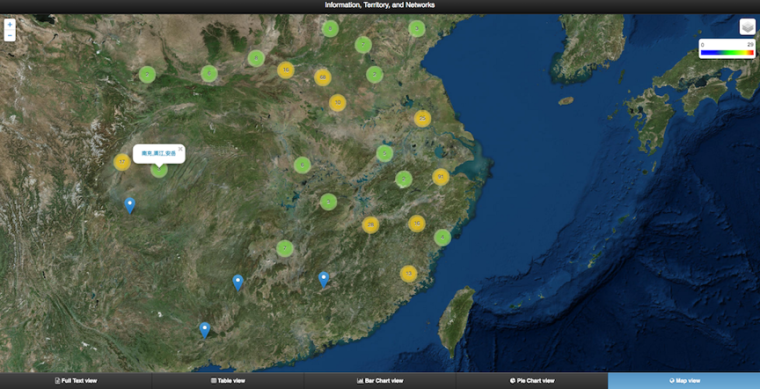The width and height of the screenshot is (760, 389).
Task: Zoom out with the minus button
Action: click(10, 36)
